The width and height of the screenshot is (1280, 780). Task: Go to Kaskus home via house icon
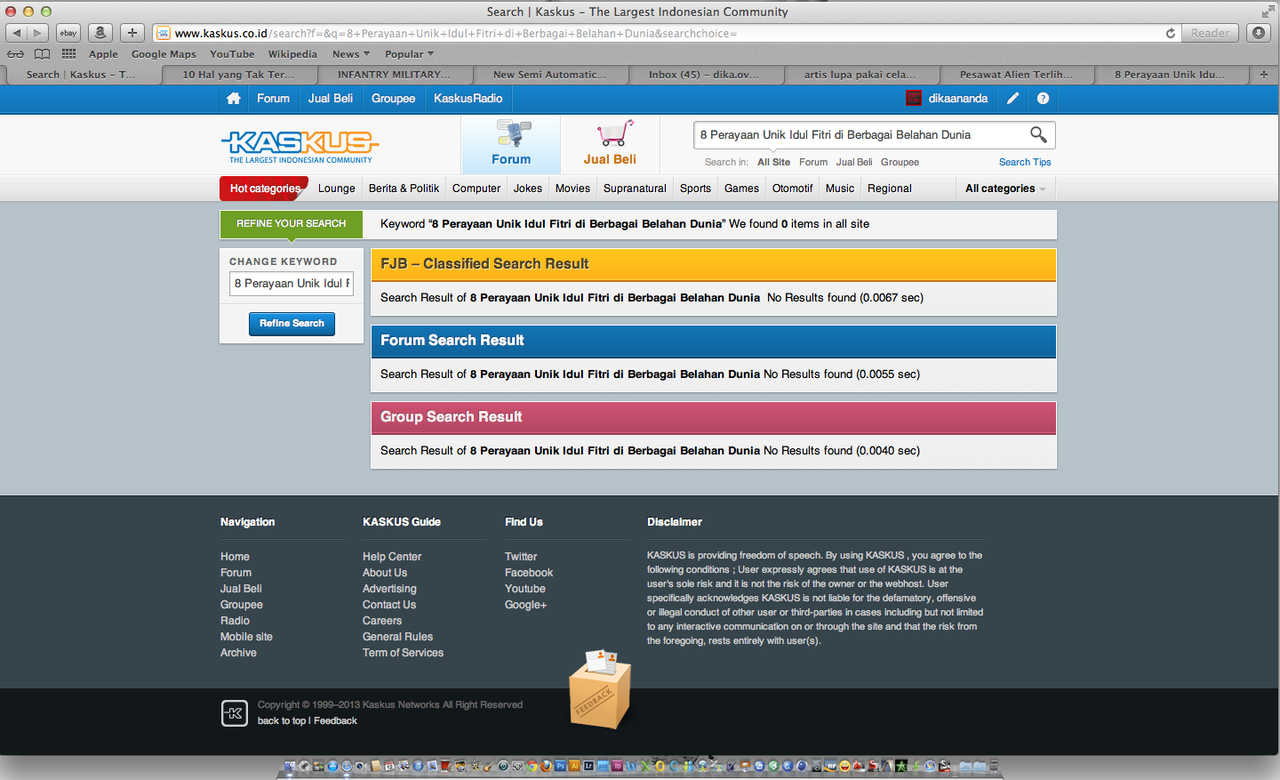coord(233,98)
